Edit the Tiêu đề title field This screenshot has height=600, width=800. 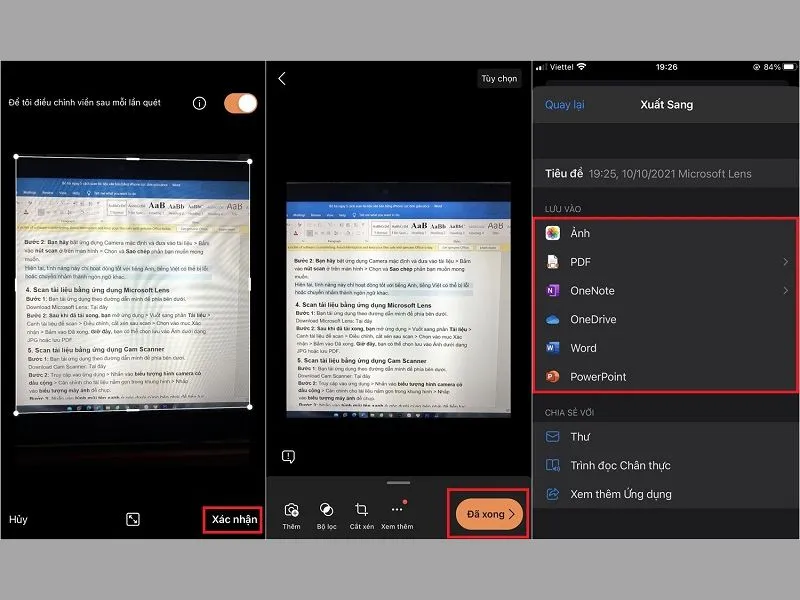(665, 173)
